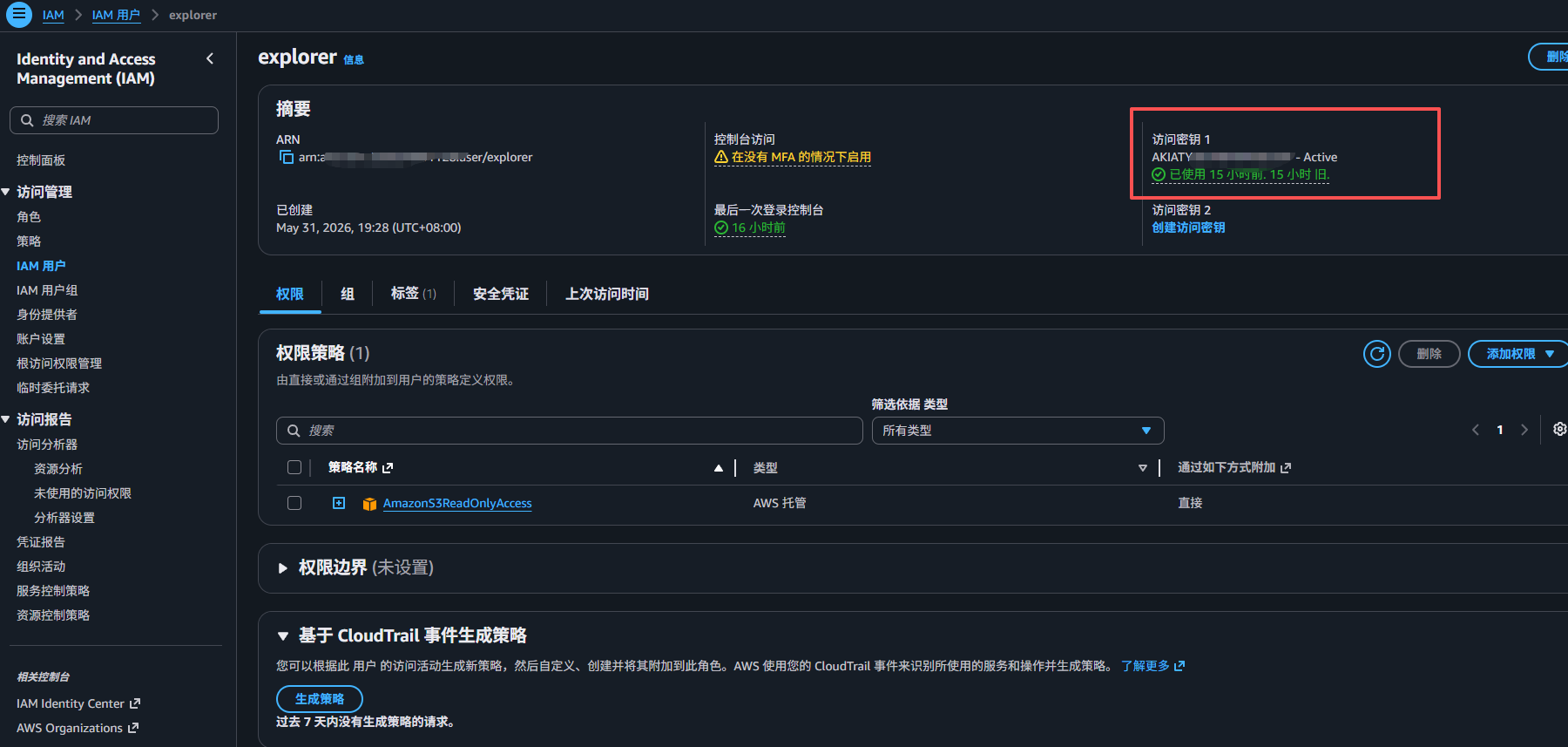The width and height of the screenshot is (1568, 747).
Task: Check the AmazonS3ReadOnlyAccess row checkbox
Action: [x=294, y=503]
